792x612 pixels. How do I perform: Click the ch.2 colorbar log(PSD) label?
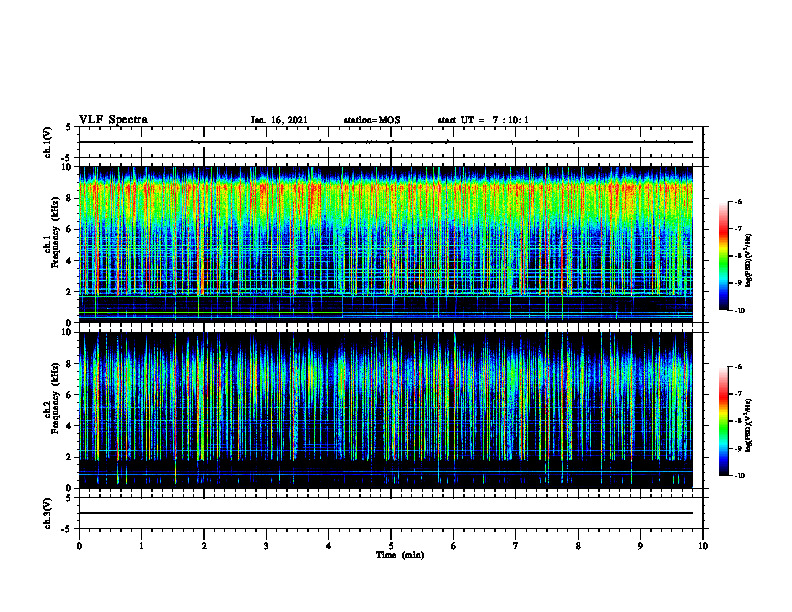[x=749, y=425]
